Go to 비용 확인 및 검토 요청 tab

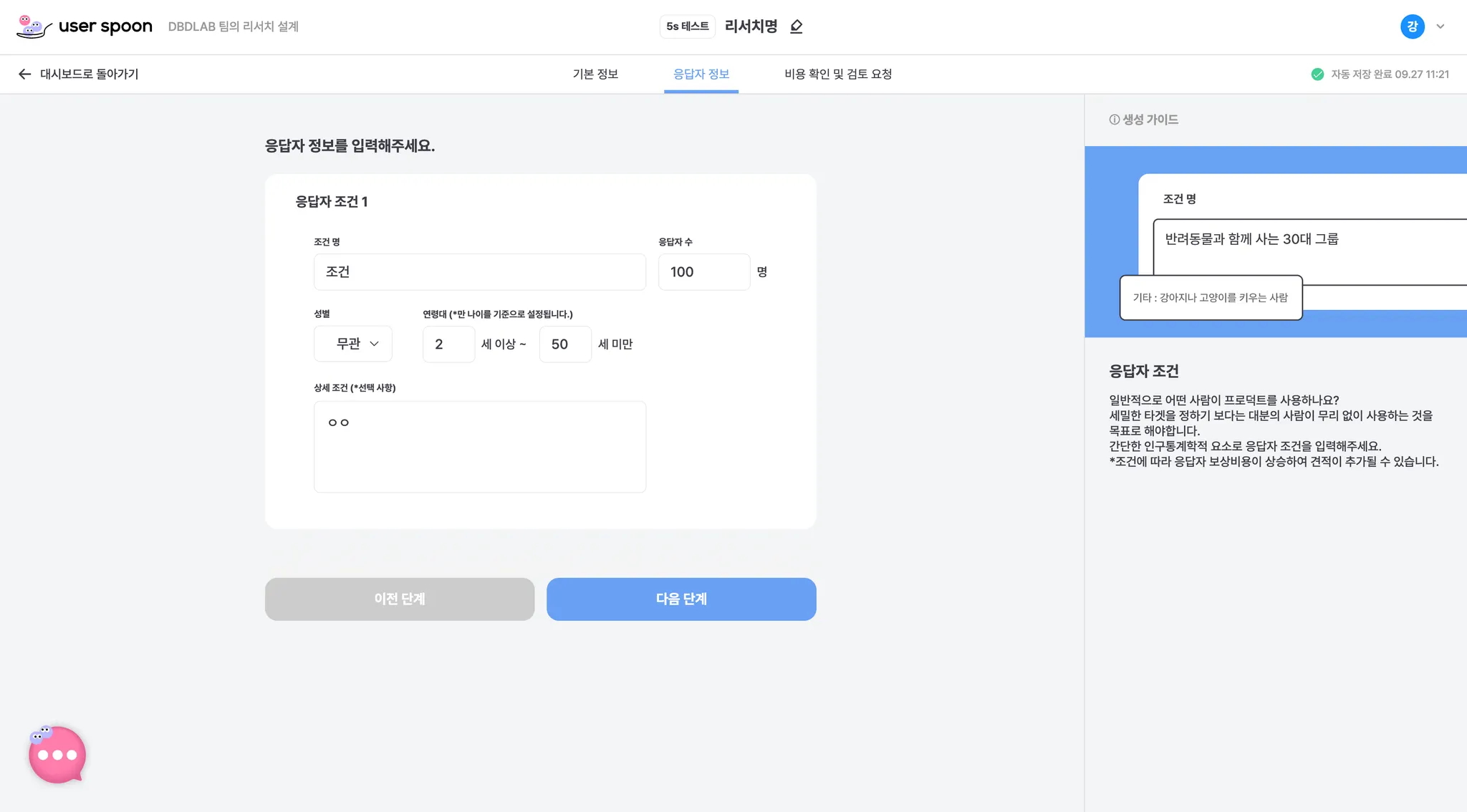[837, 74]
